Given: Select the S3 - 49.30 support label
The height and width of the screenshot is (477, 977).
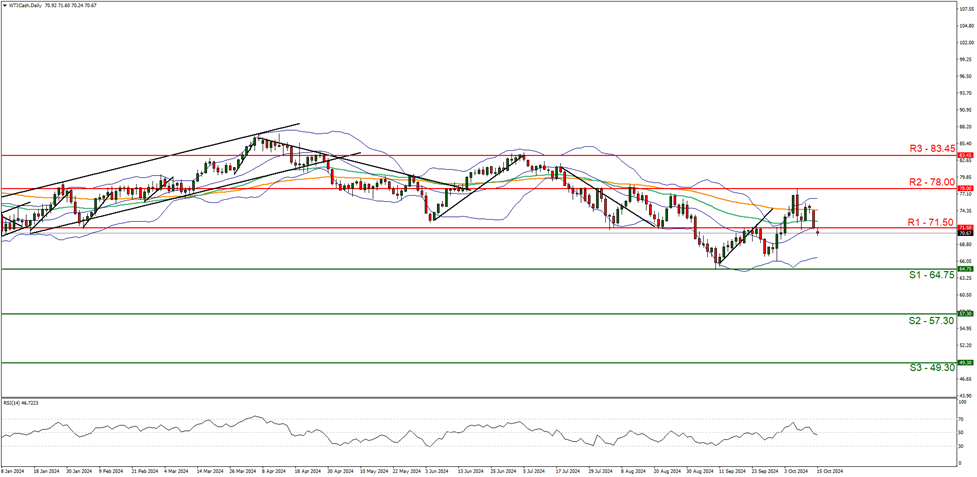Looking at the screenshot, I should click(933, 369).
